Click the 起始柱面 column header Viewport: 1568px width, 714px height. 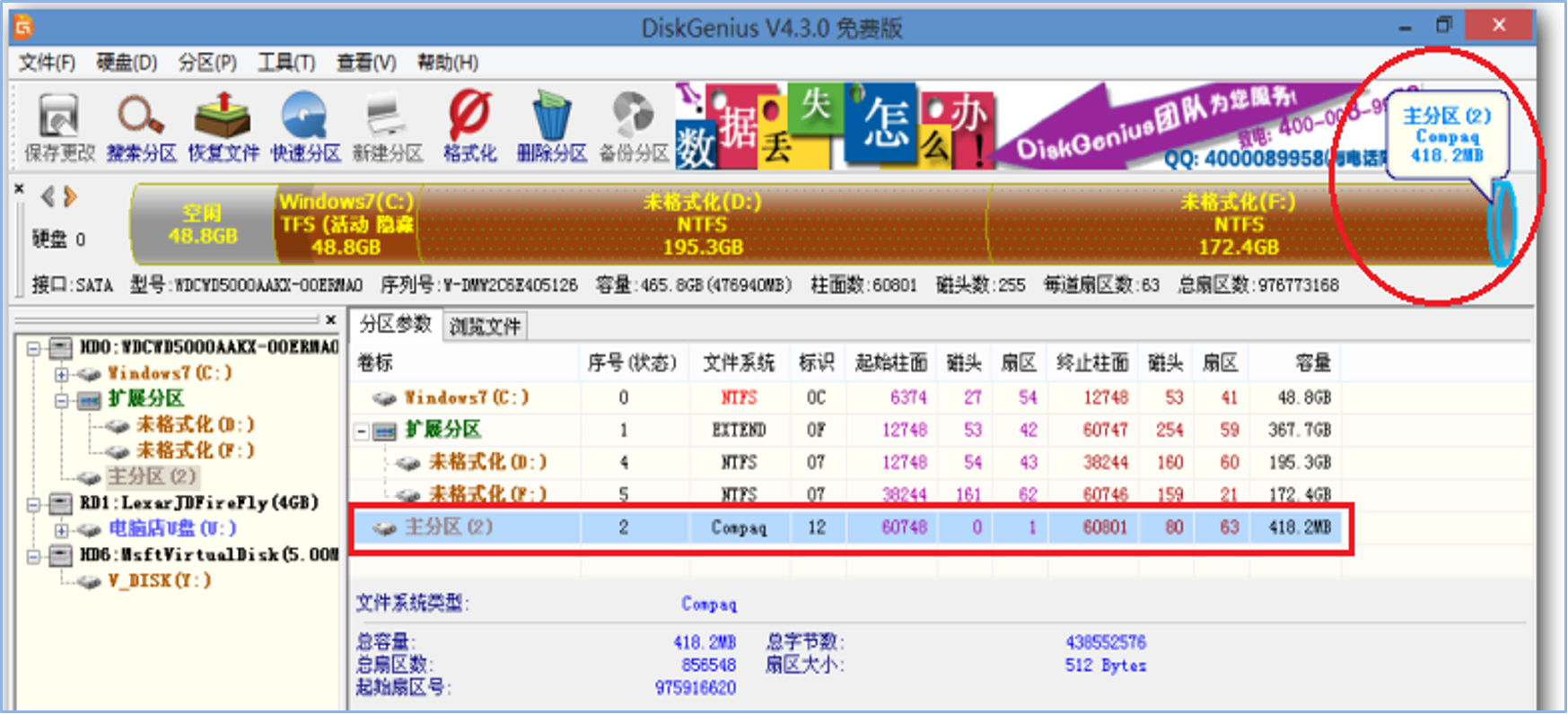point(891,362)
